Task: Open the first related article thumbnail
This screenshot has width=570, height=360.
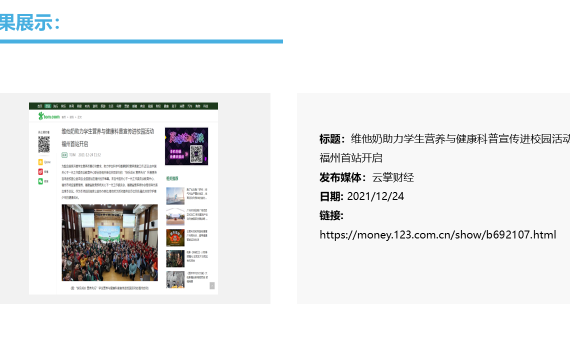Action: (175, 196)
